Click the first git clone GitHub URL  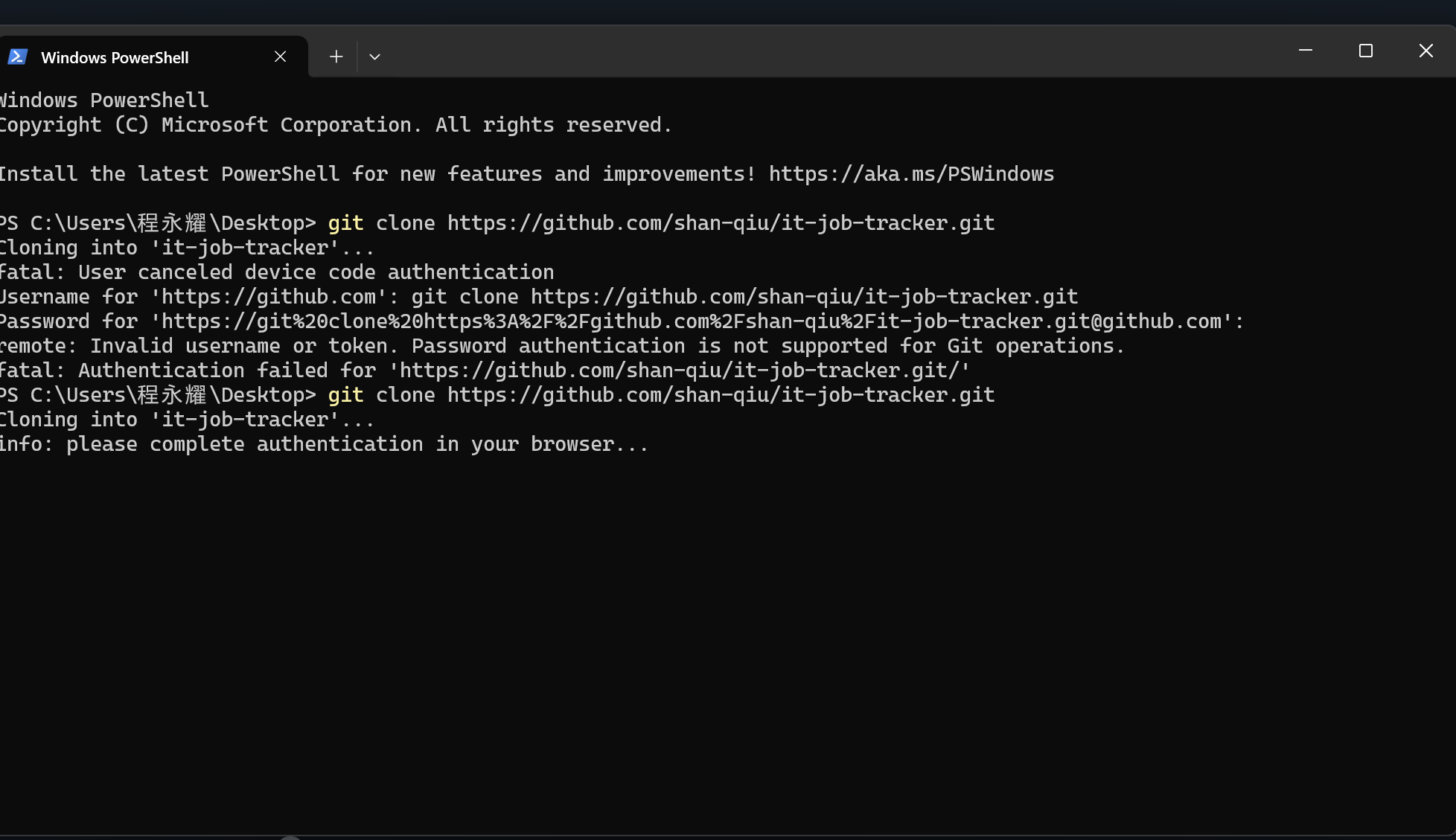click(x=720, y=223)
